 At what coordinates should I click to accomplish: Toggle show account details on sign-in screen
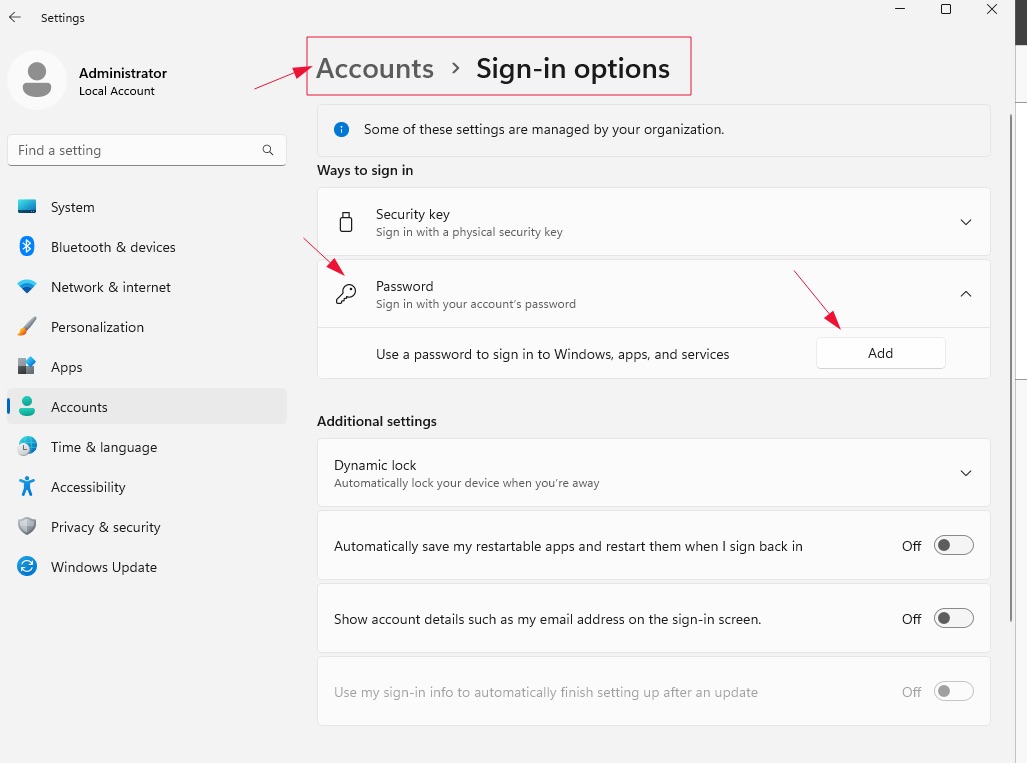(x=953, y=619)
